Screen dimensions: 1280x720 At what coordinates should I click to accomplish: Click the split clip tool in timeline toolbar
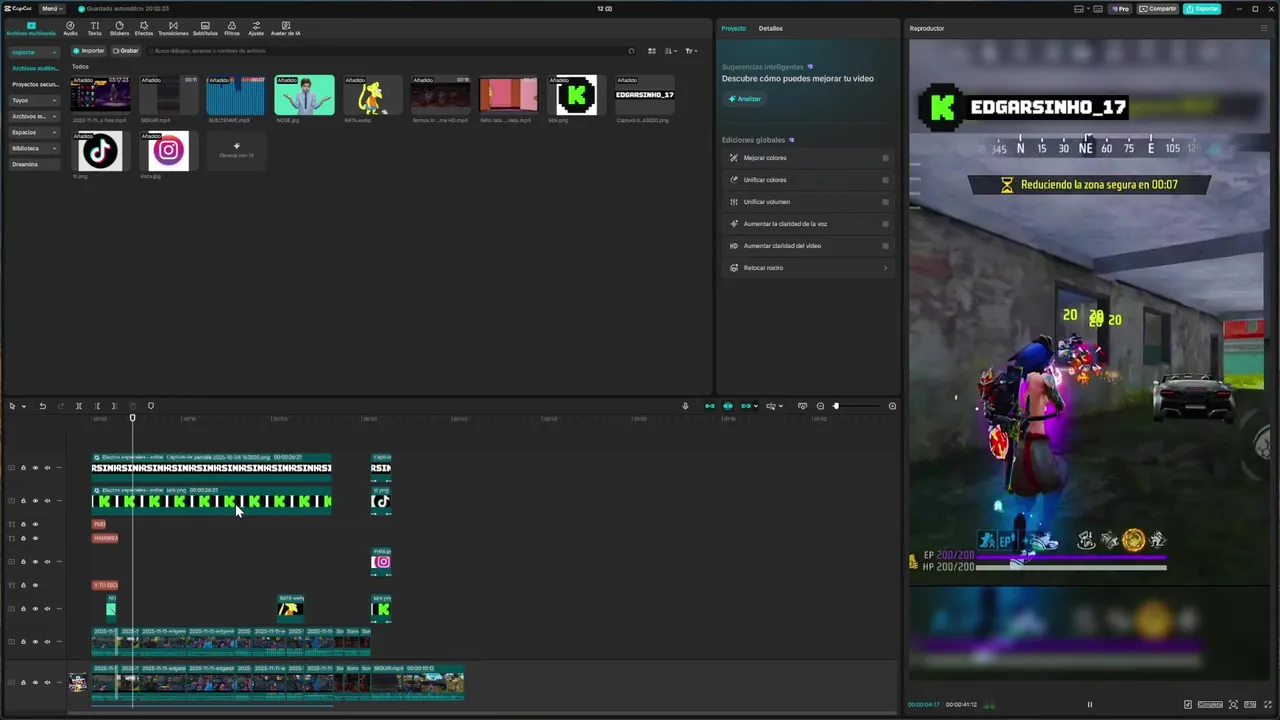(x=78, y=406)
